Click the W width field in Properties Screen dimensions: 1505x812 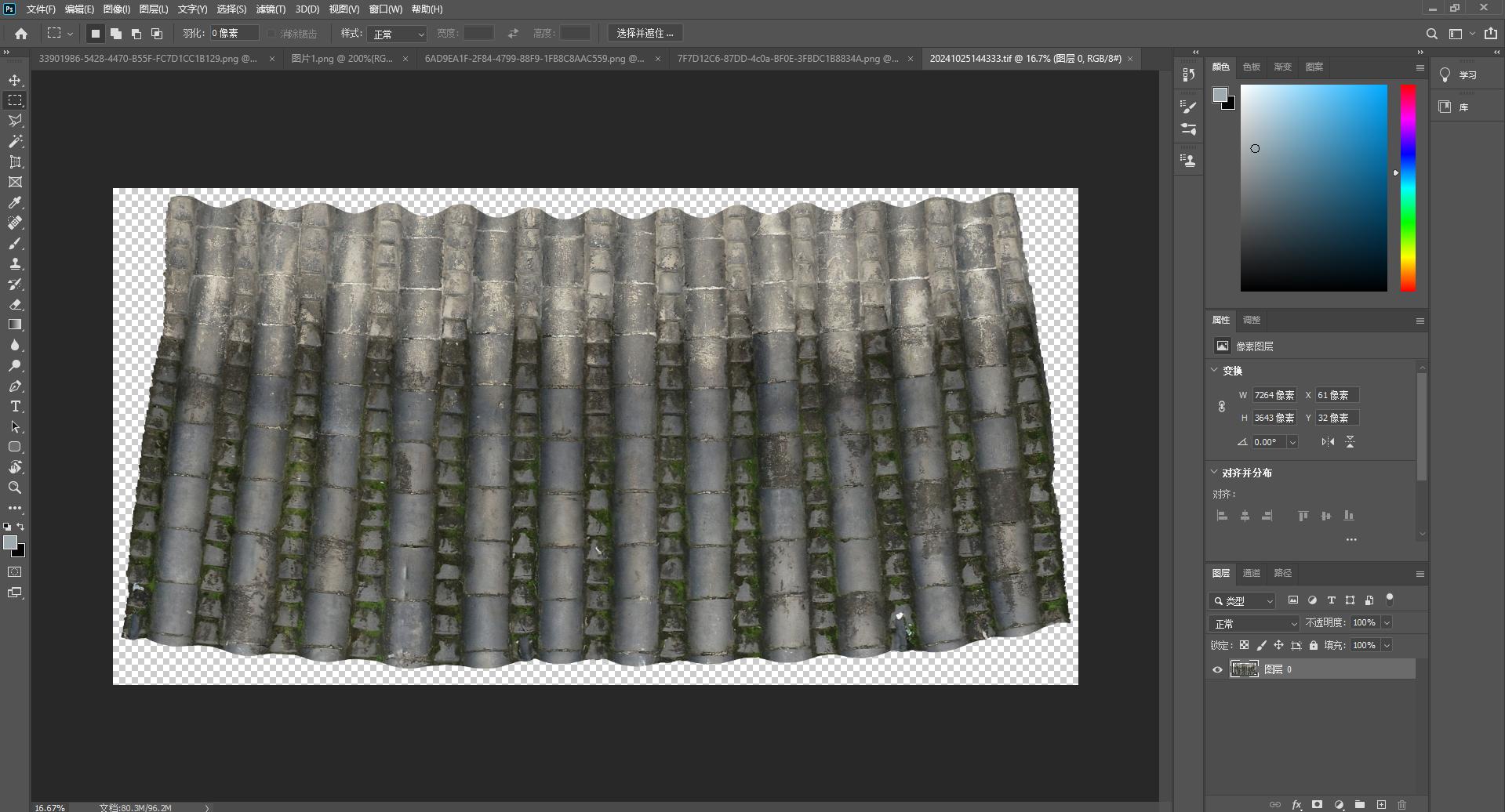pyautogui.click(x=1274, y=395)
